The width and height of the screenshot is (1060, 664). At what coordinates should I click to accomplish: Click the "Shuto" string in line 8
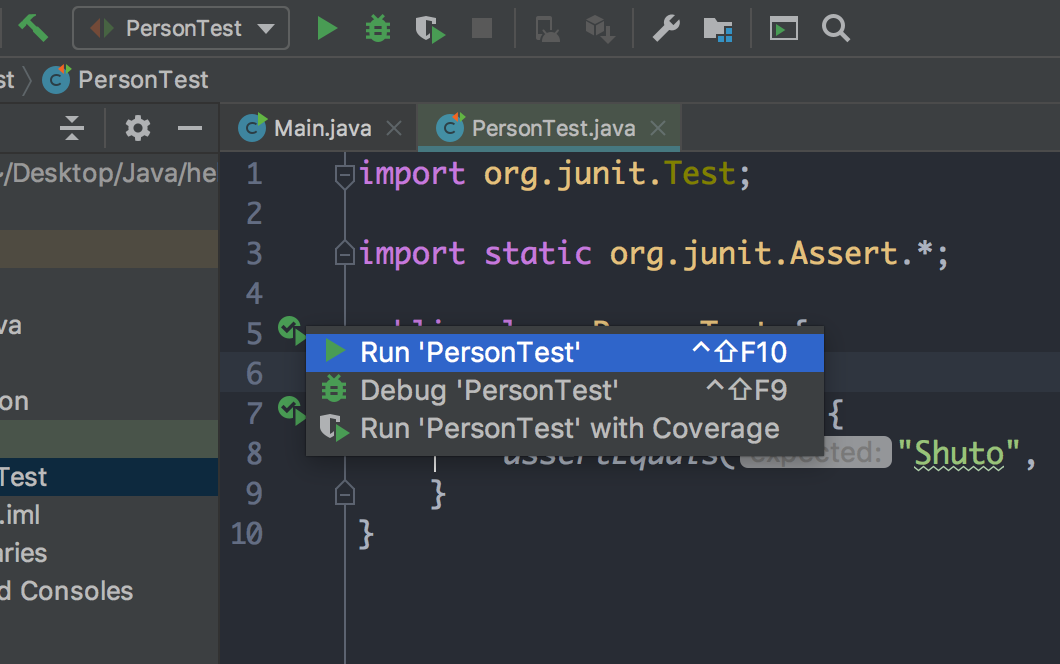pyautogui.click(x=959, y=453)
